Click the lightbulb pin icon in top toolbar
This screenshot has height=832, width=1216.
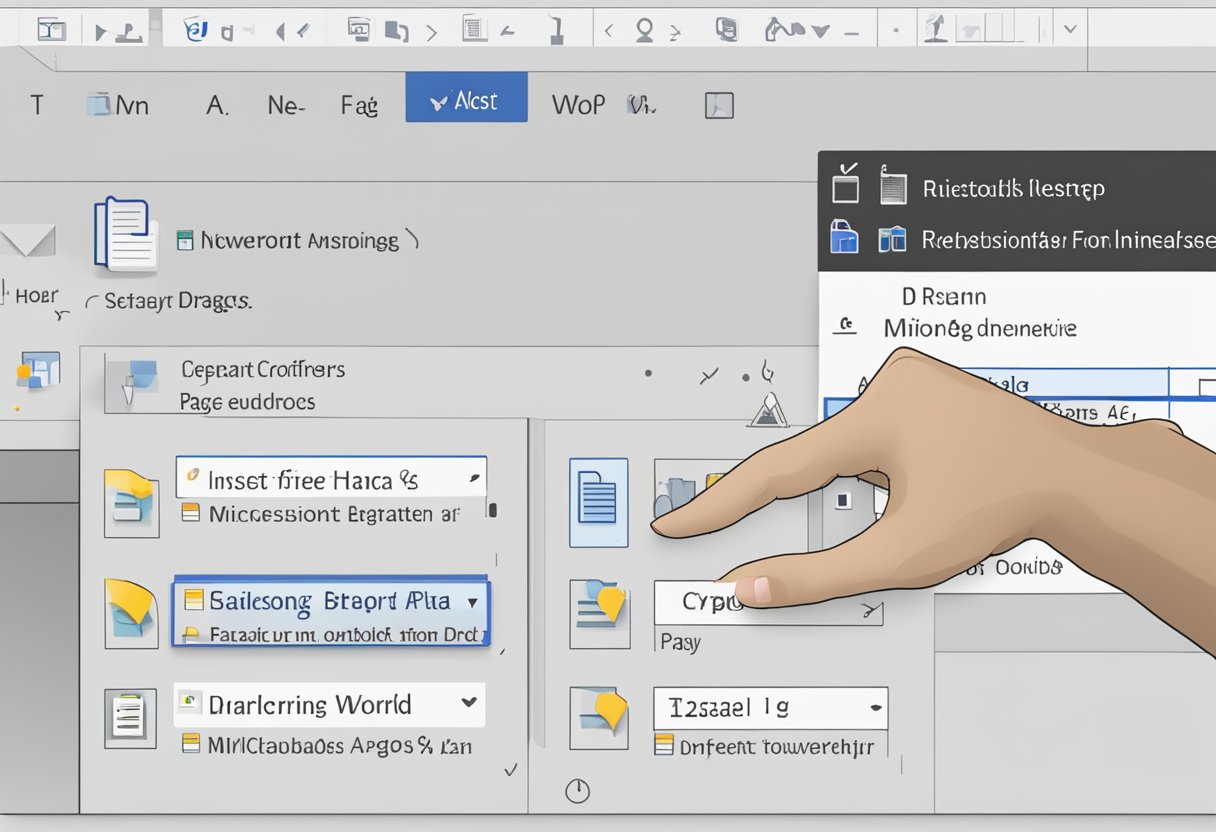tap(644, 30)
